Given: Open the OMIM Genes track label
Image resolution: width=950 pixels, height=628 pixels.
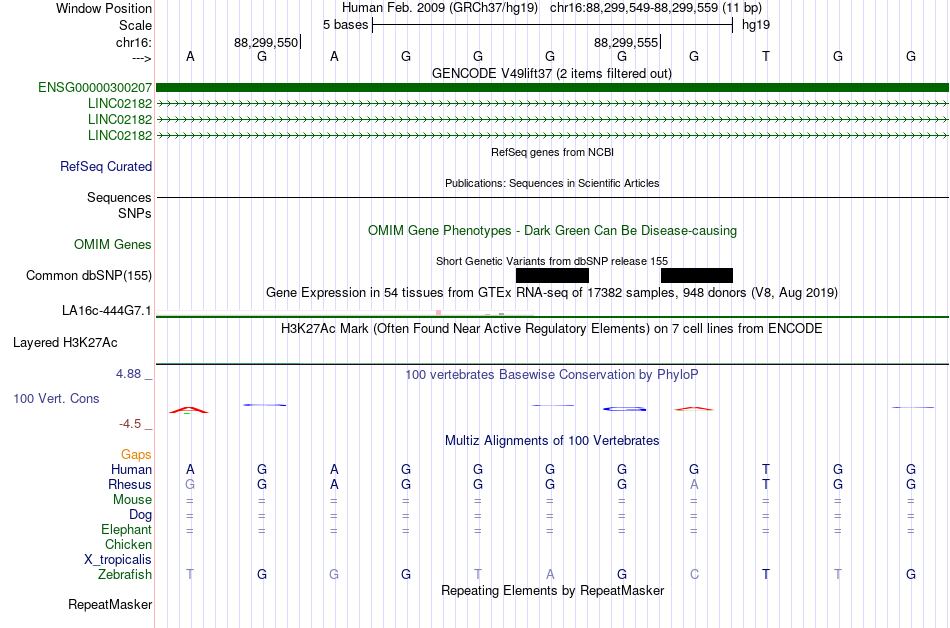Looking at the screenshot, I should click(113, 245).
